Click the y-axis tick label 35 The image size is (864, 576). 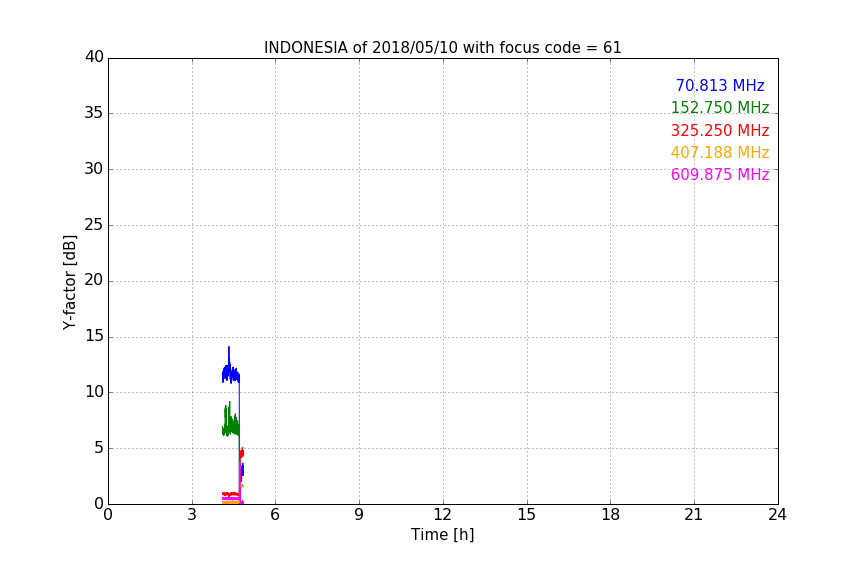click(x=94, y=113)
